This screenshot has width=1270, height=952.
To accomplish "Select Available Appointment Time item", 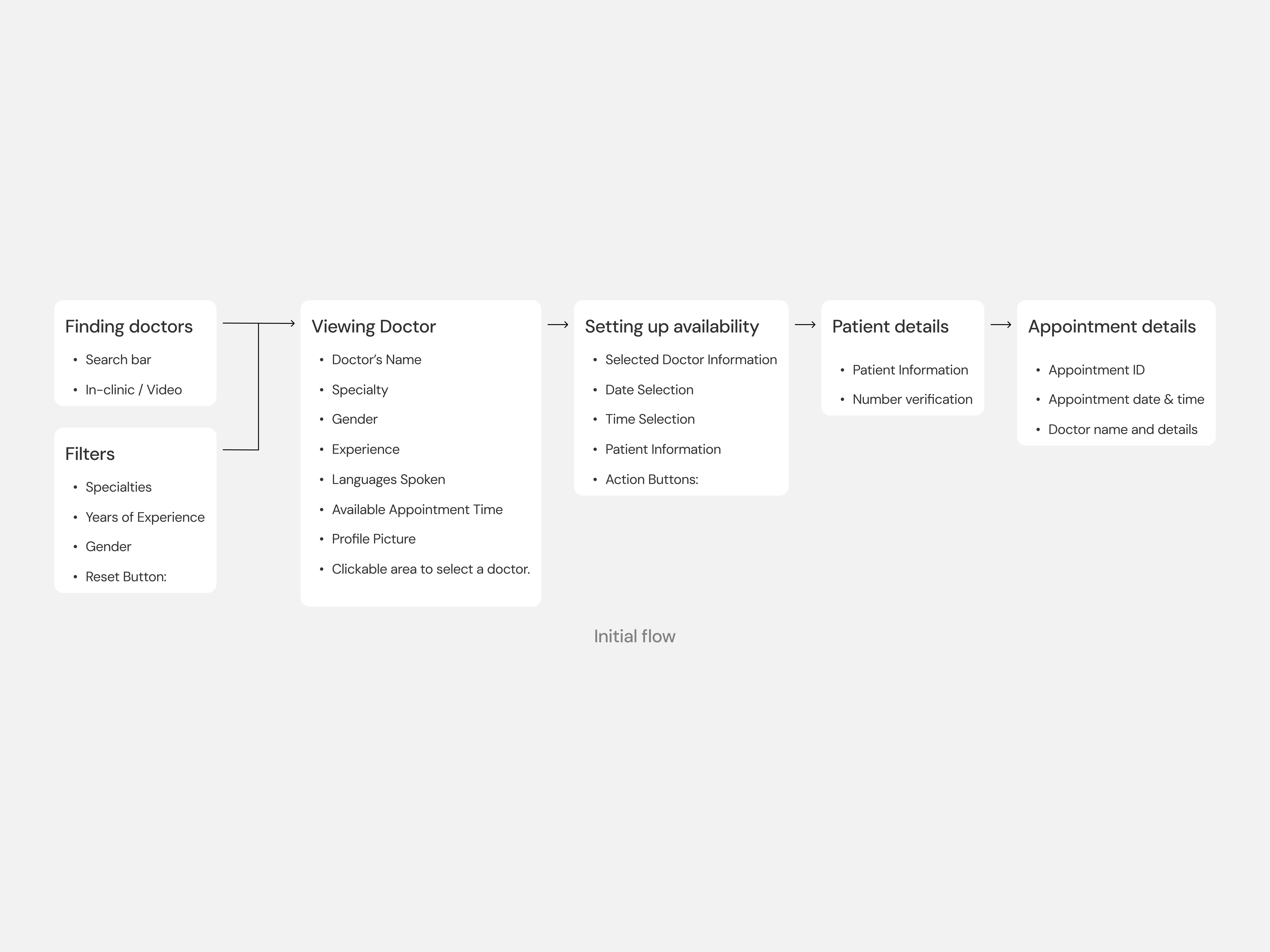I will [417, 510].
